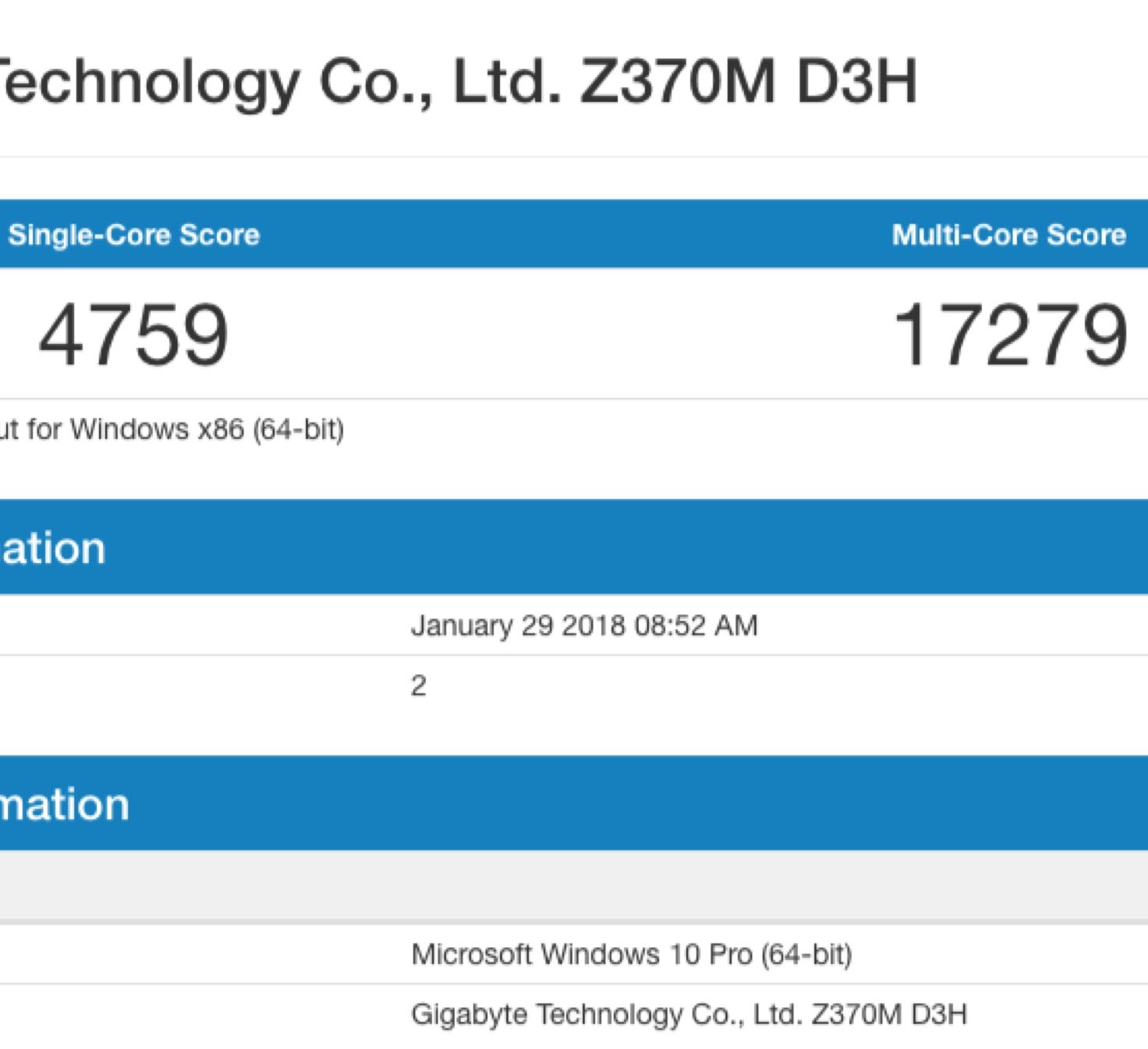Click "(64-bit)" in the Windows x86 line
The width and height of the screenshot is (1148, 1049).
298,430
